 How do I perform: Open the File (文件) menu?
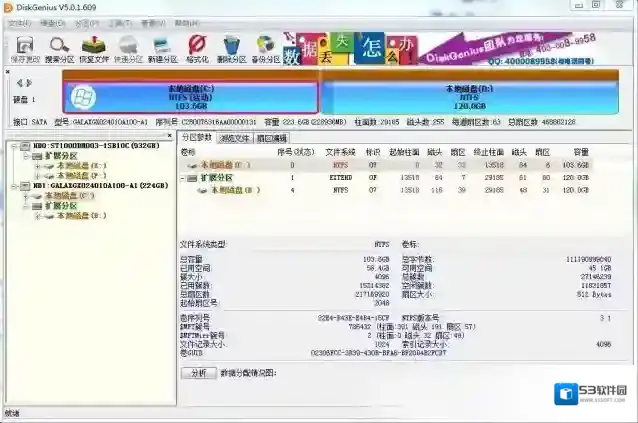(x=19, y=21)
